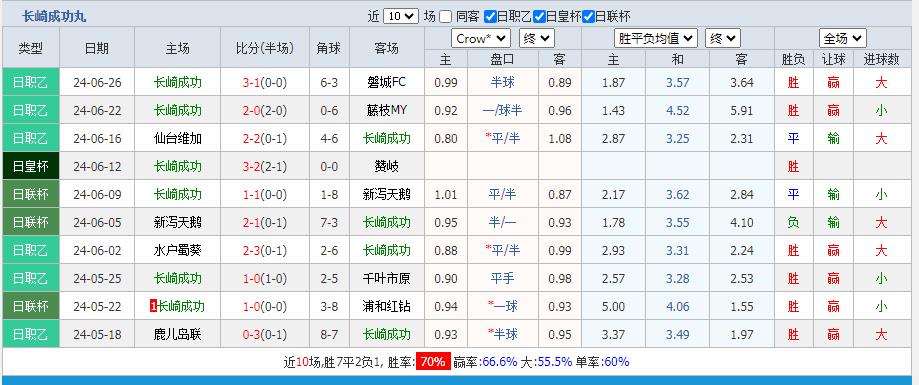919x385 pixels.
Task: Open the 胜平负均值 dropdown
Action: coord(656,39)
